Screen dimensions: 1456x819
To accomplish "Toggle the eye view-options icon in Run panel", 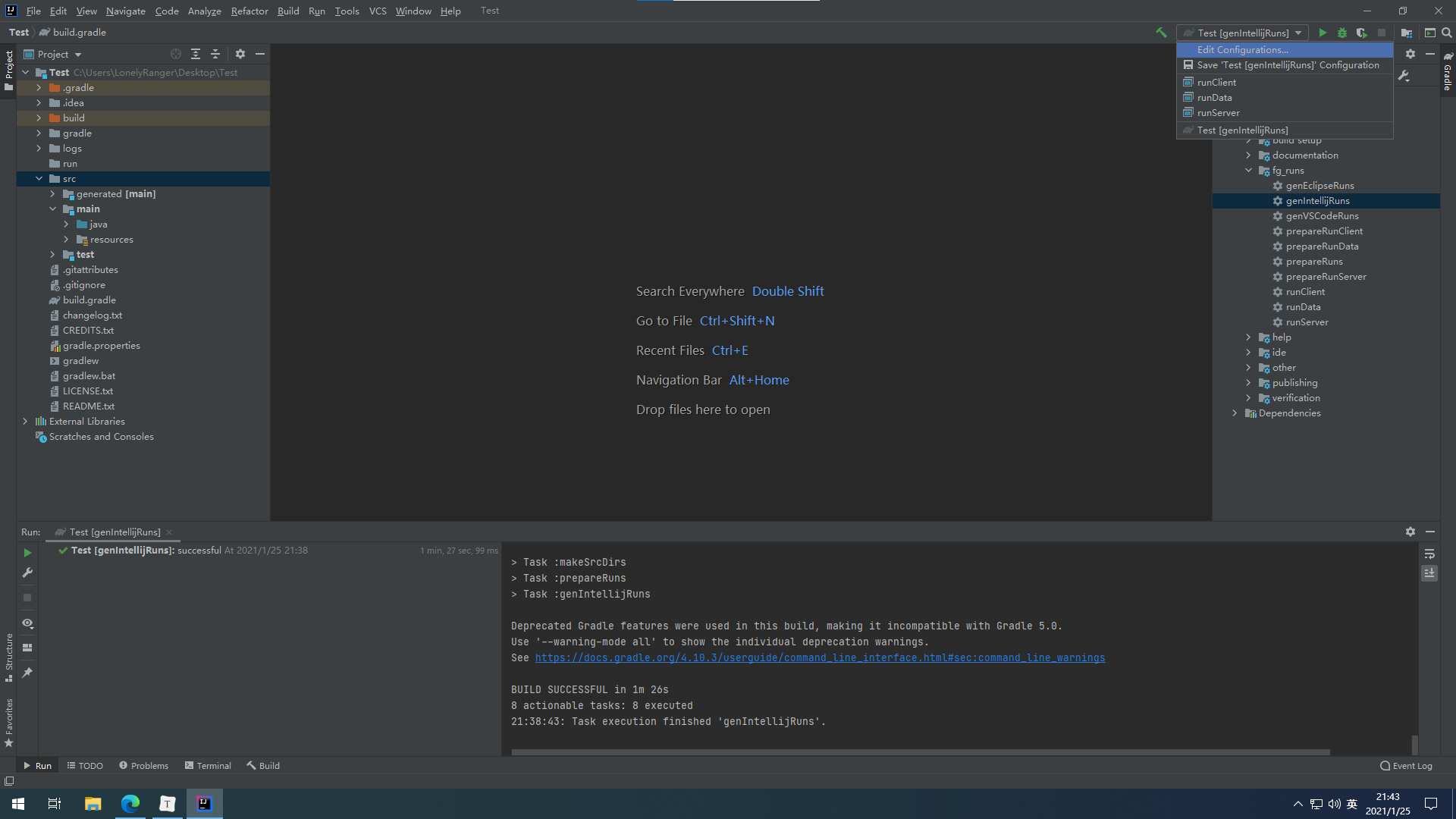I will pyautogui.click(x=27, y=623).
